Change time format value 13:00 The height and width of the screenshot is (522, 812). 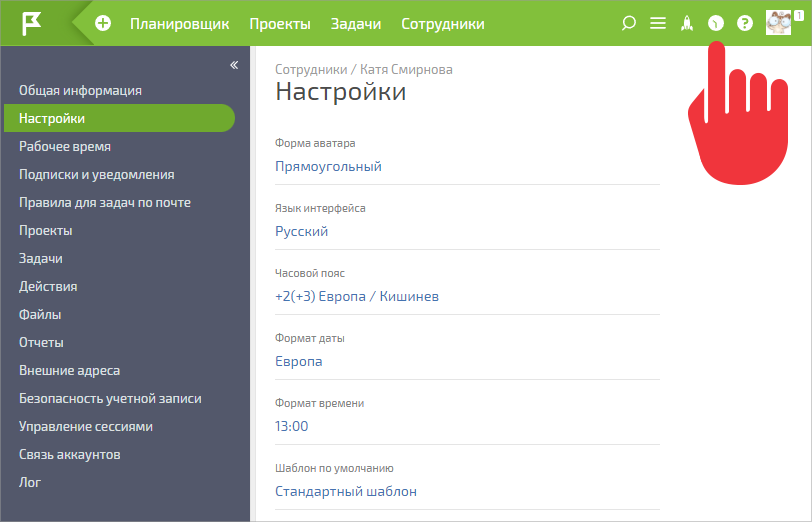292,426
